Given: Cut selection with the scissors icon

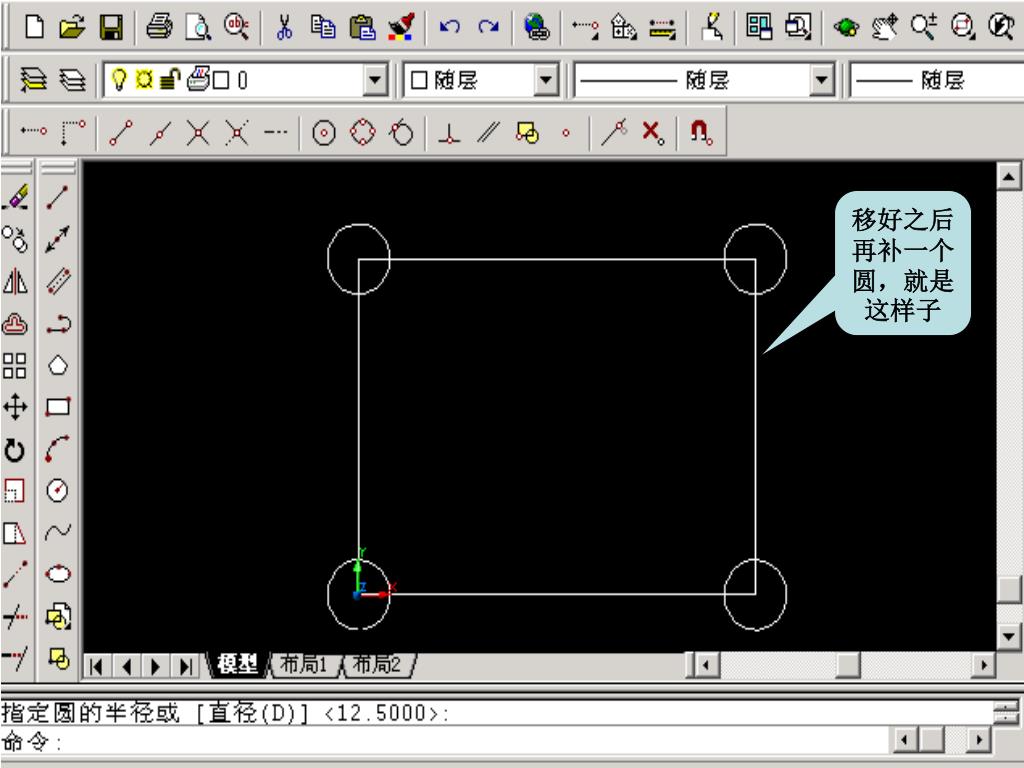Looking at the screenshot, I should click(284, 27).
